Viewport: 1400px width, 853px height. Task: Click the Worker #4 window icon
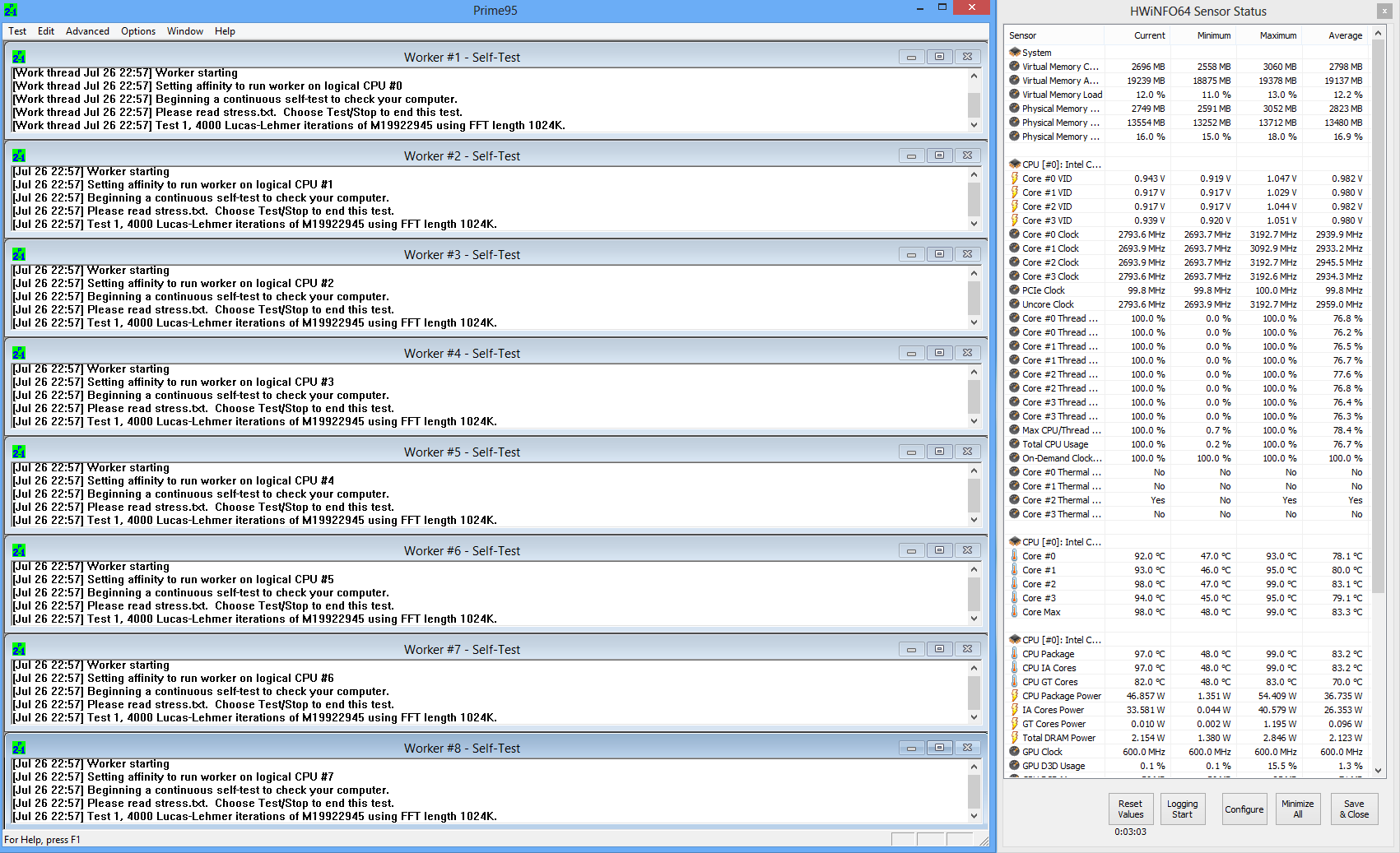(x=19, y=353)
